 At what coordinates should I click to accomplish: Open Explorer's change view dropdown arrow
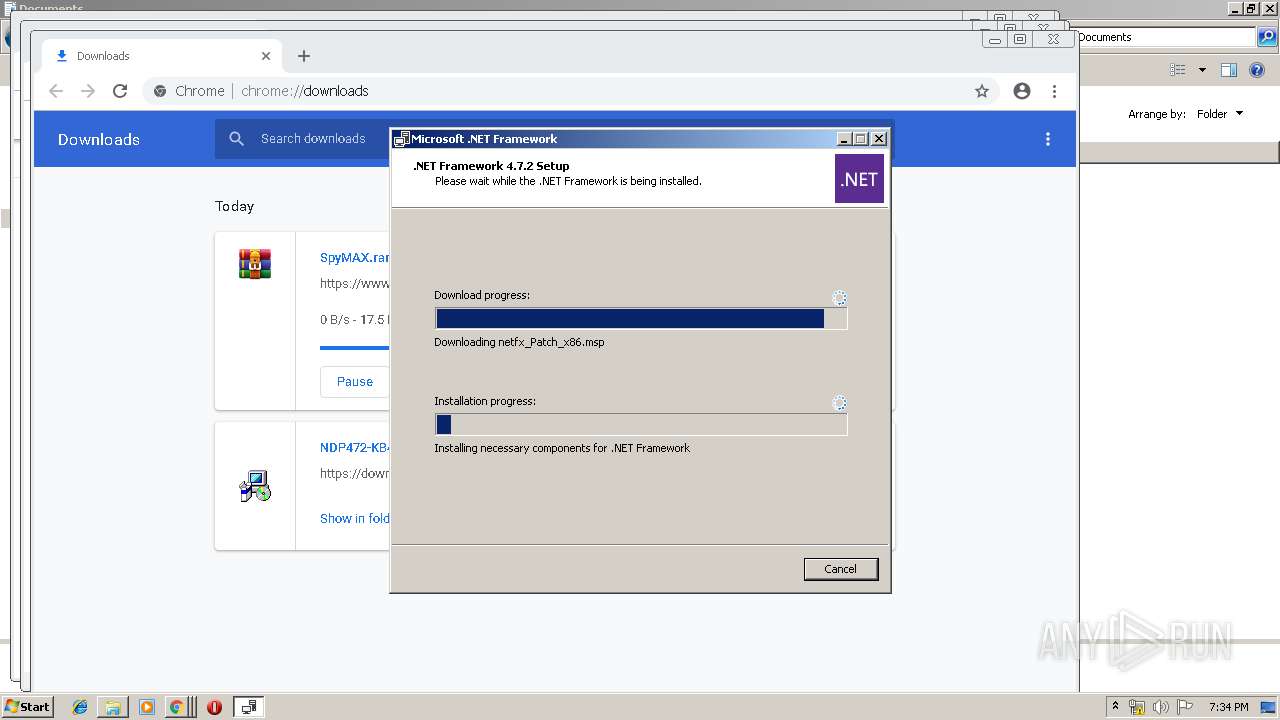pos(1202,70)
